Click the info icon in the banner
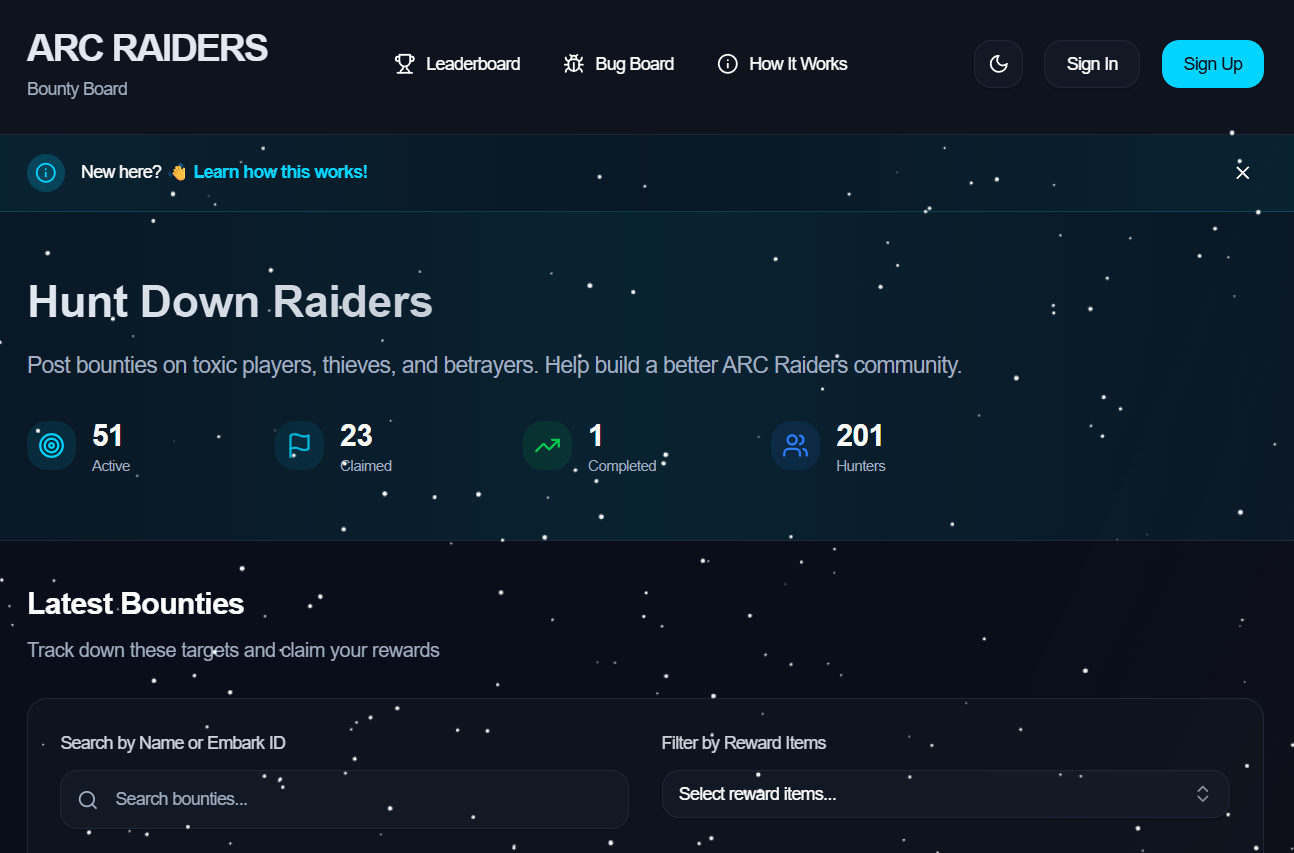Image resolution: width=1294 pixels, height=853 pixels. [x=46, y=173]
